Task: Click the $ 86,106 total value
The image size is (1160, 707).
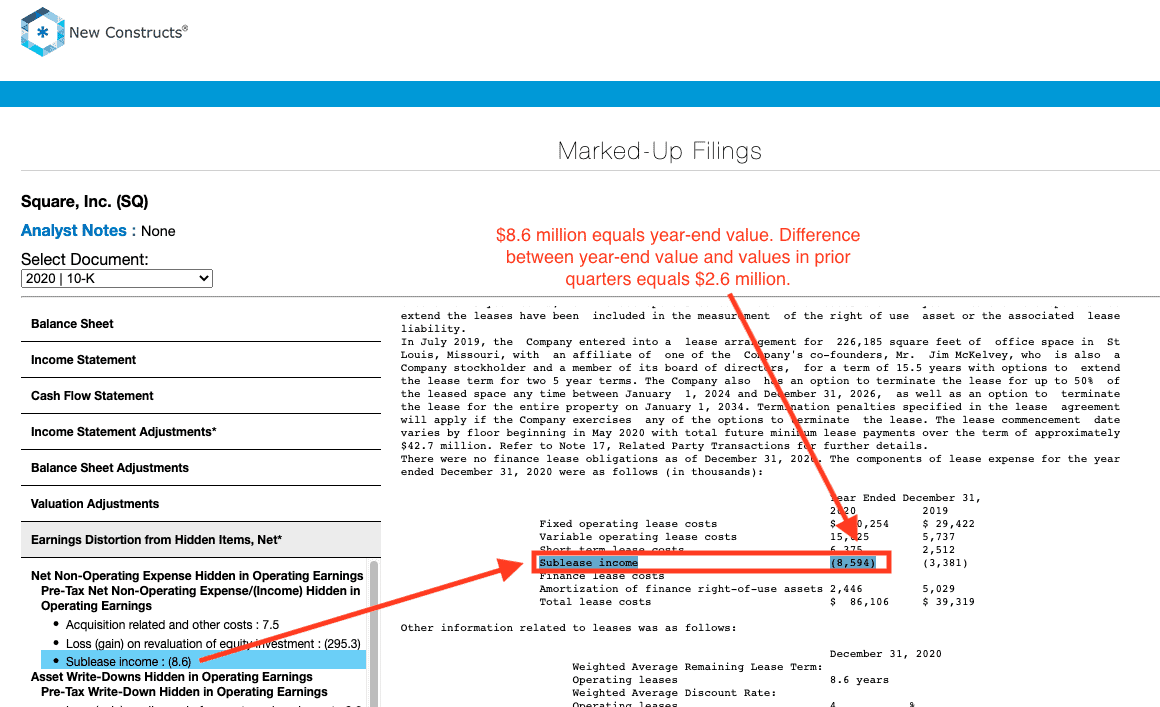Action: 860,602
